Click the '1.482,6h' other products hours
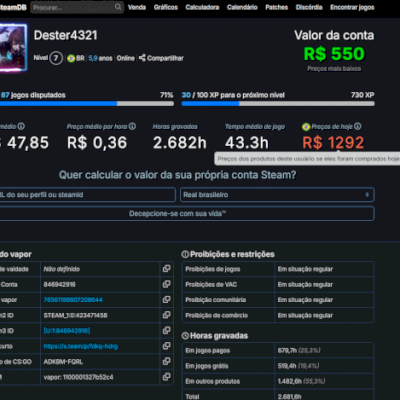 [290, 381]
